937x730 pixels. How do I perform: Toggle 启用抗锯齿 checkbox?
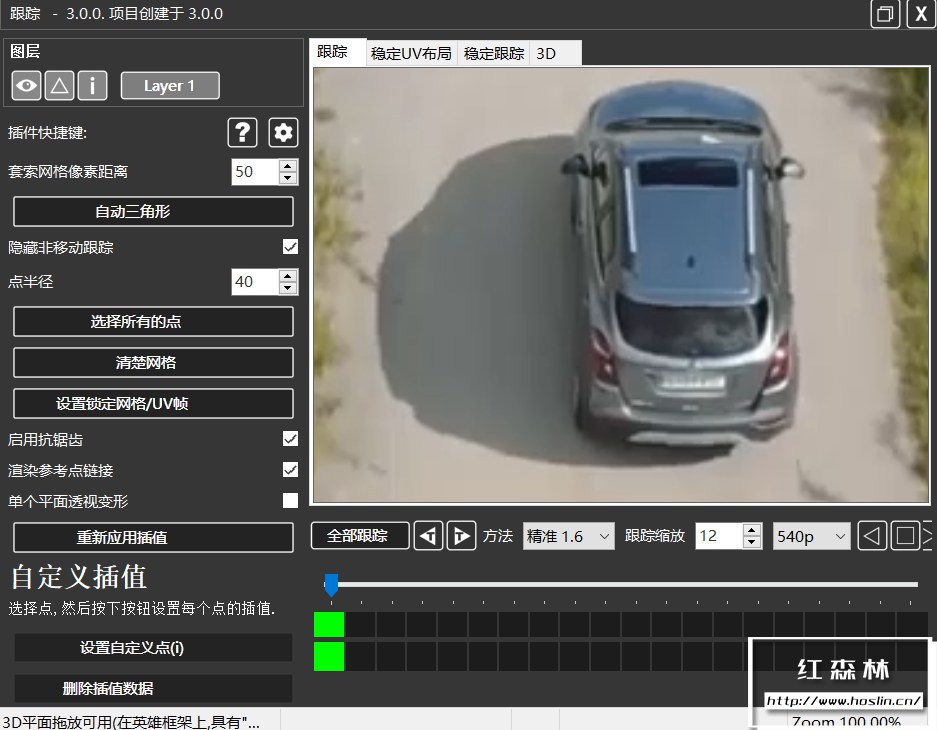[x=290, y=439]
